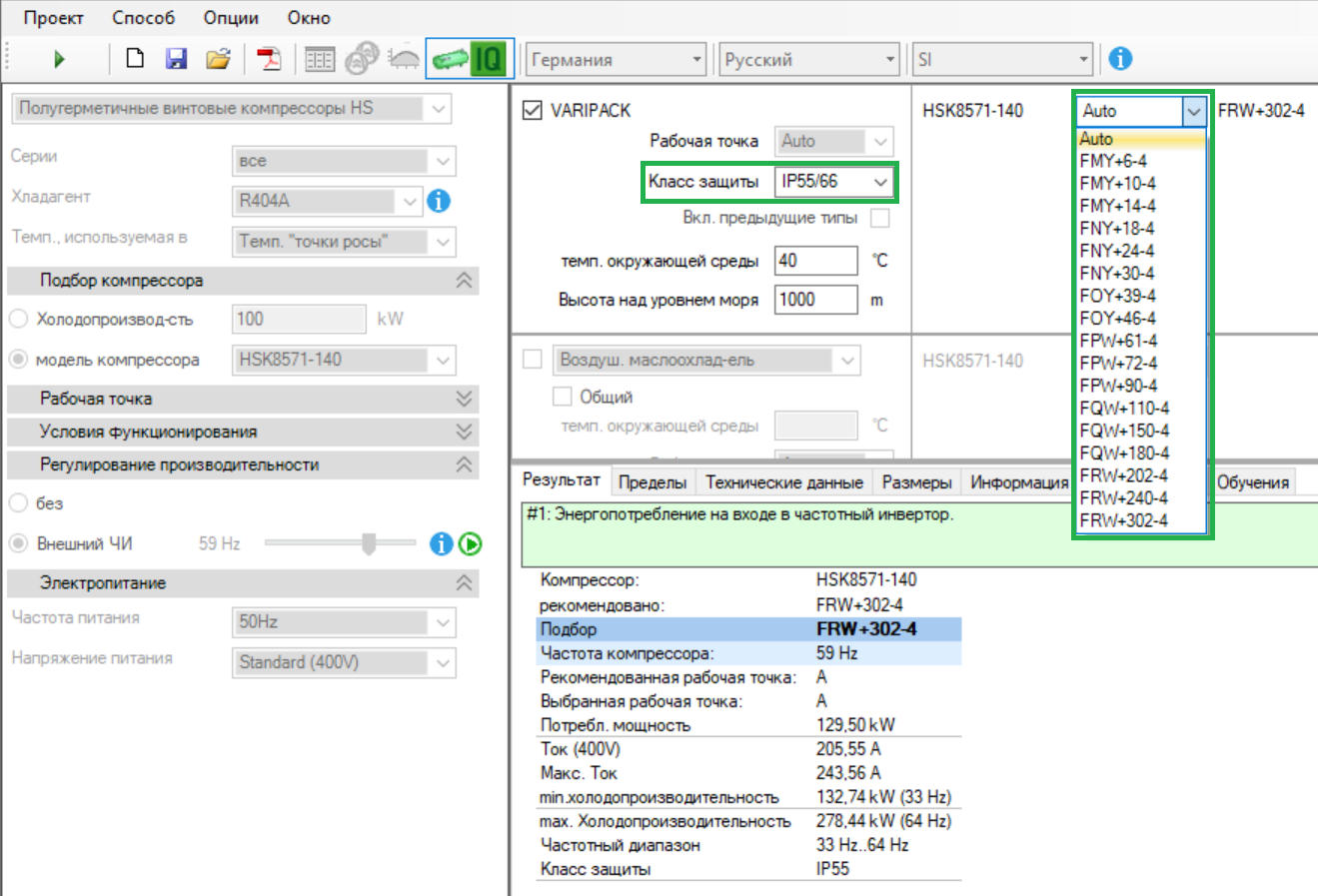Save the current project

coord(176,58)
